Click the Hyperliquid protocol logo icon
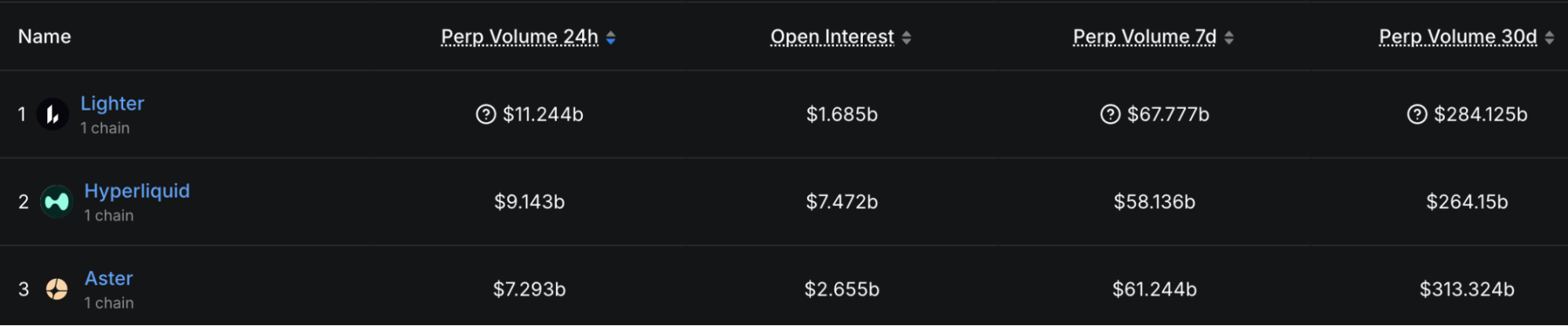1568x326 pixels. [x=56, y=202]
